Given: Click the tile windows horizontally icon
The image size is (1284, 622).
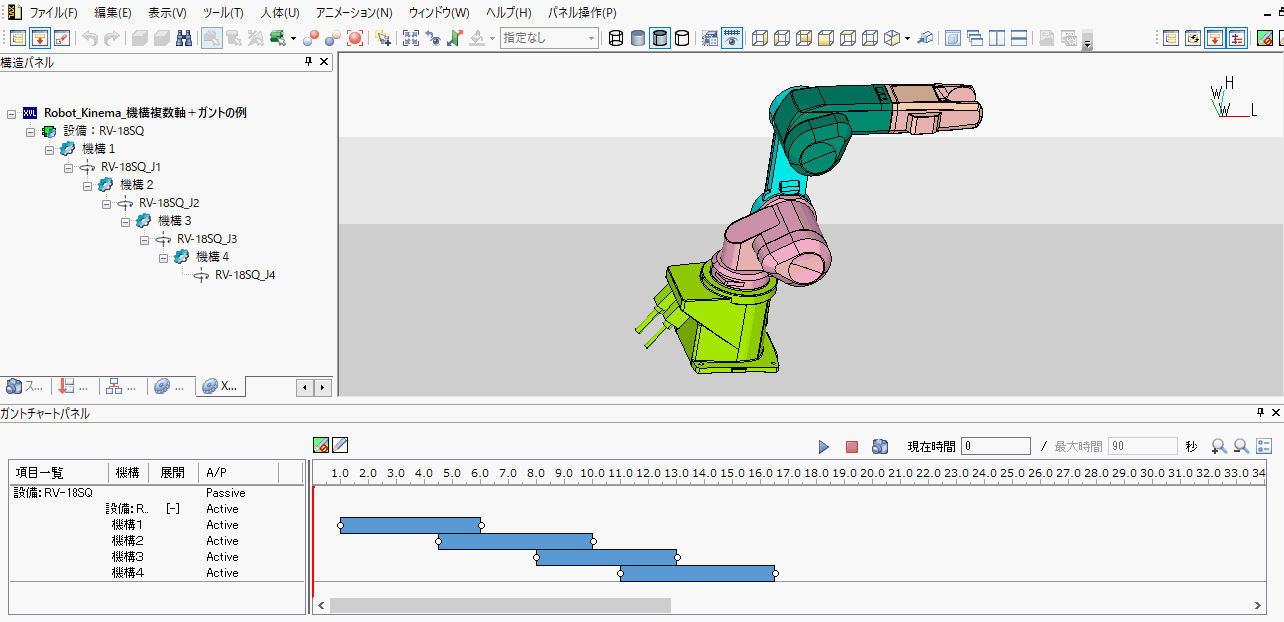Looking at the screenshot, I should (1019, 38).
